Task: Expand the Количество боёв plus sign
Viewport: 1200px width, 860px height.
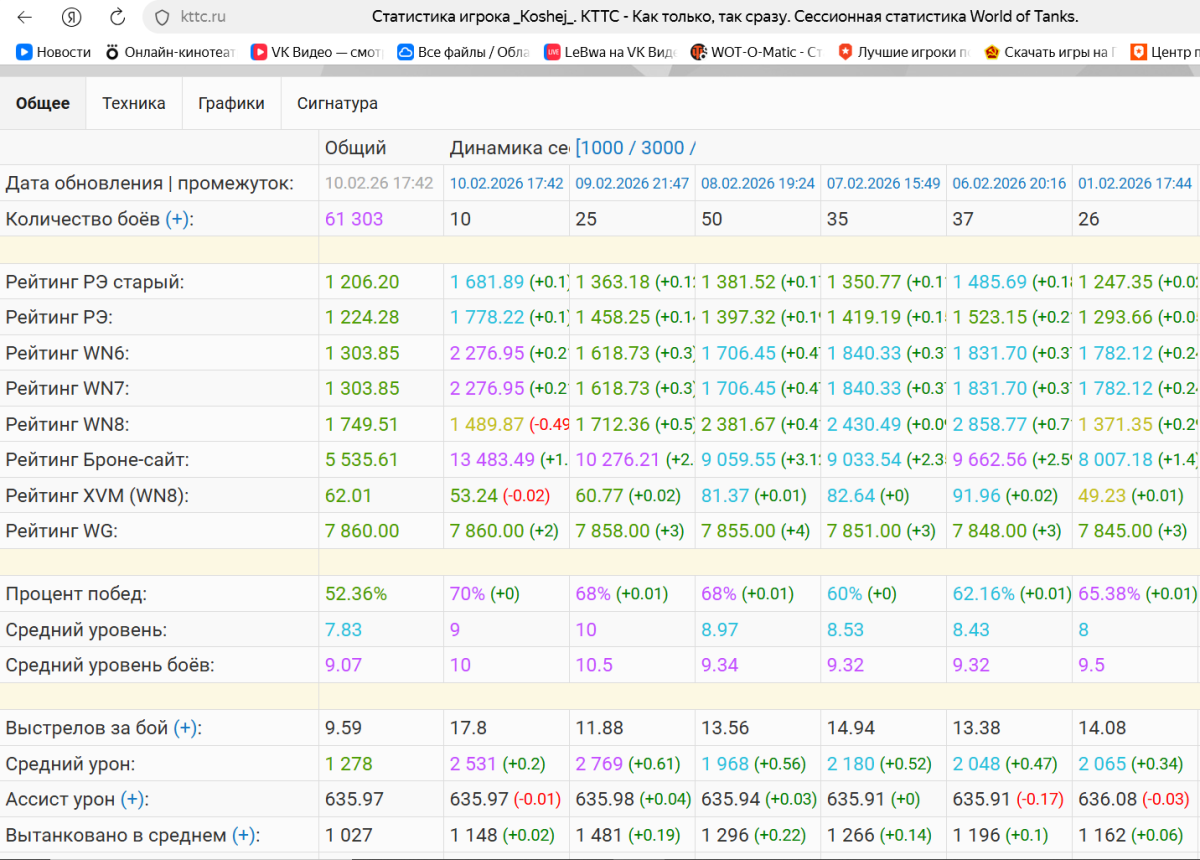Action: 177,219
